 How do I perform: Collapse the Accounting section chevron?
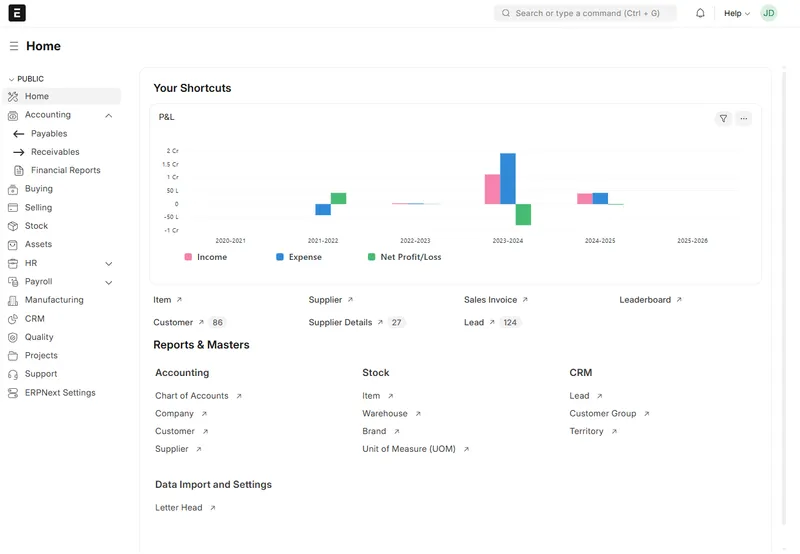pos(108,116)
